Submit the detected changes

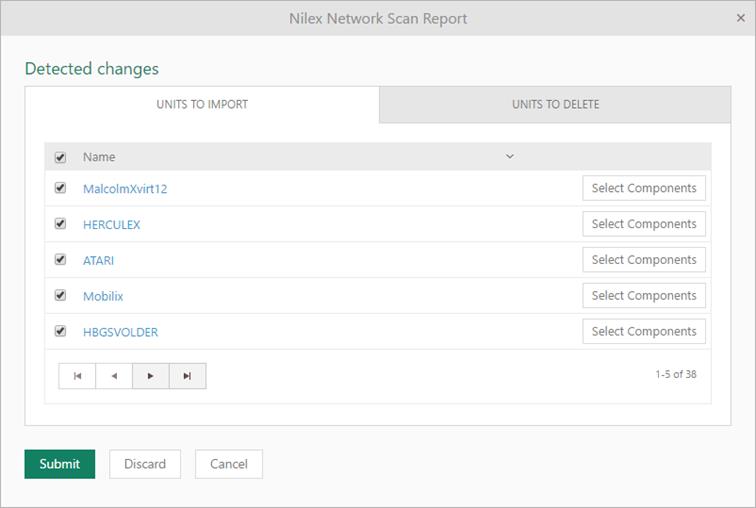[x=59, y=464]
